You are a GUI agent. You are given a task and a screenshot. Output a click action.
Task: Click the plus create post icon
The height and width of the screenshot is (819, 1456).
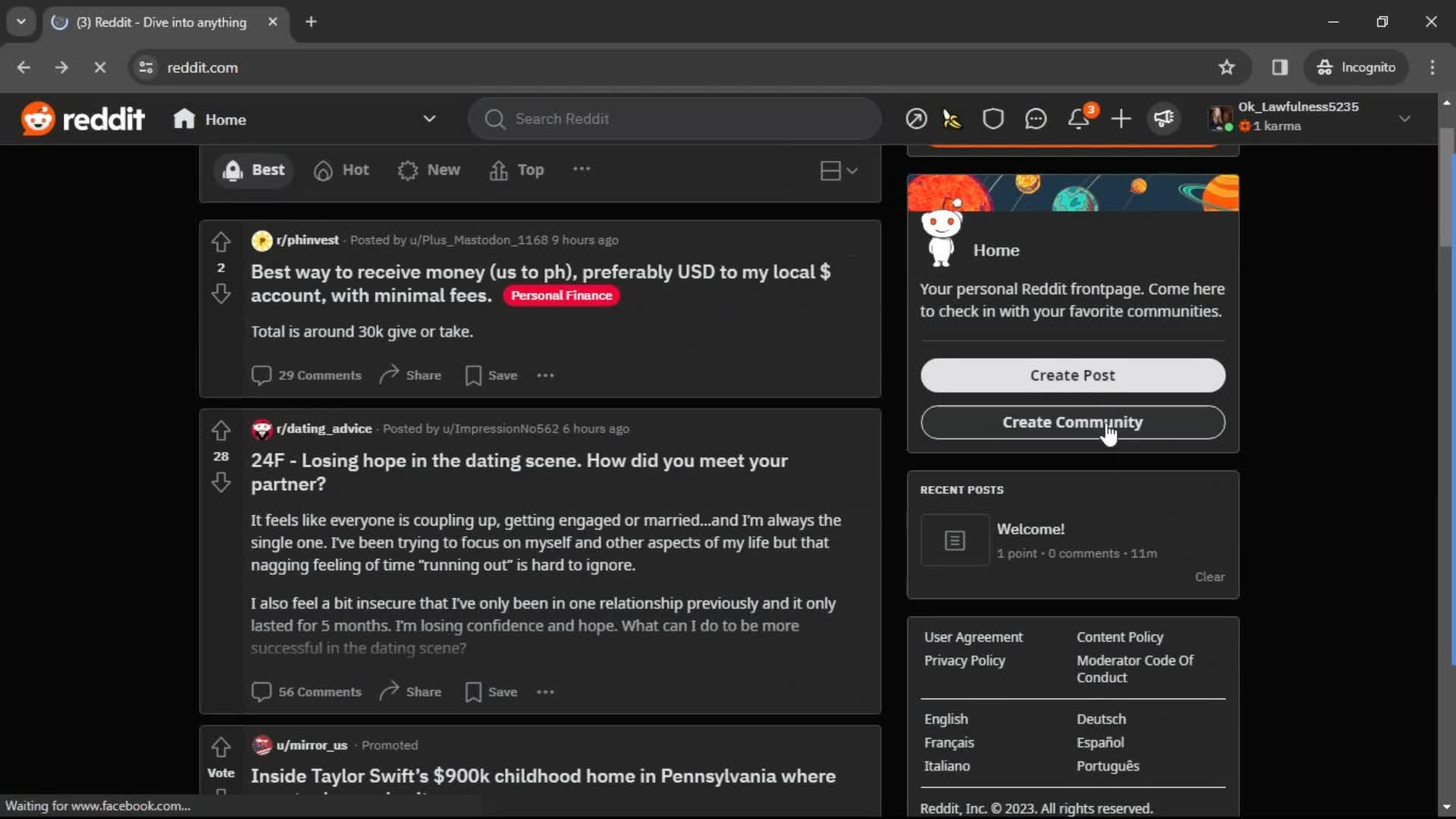1121,119
